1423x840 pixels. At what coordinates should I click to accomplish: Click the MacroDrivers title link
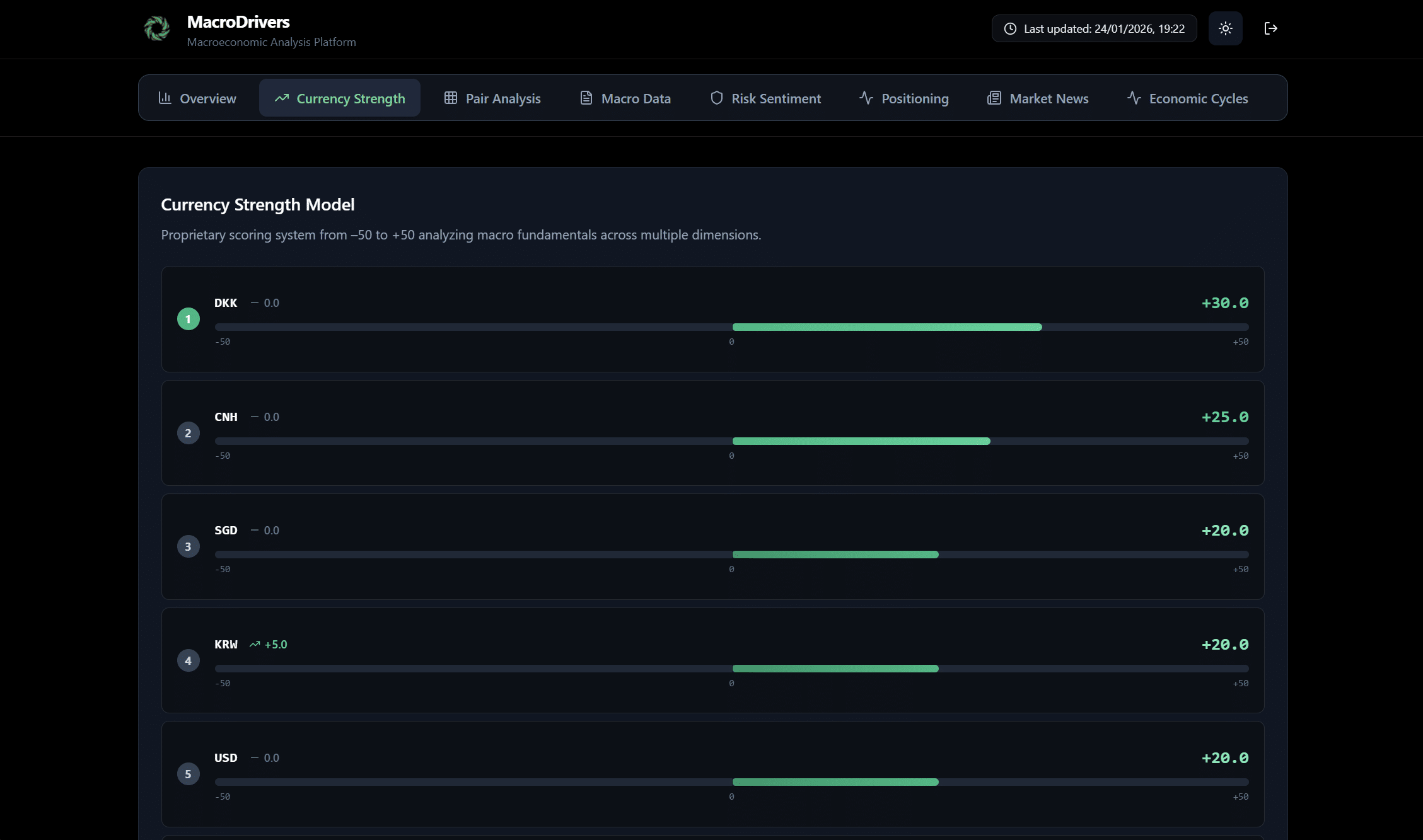[x=238, y=22]
